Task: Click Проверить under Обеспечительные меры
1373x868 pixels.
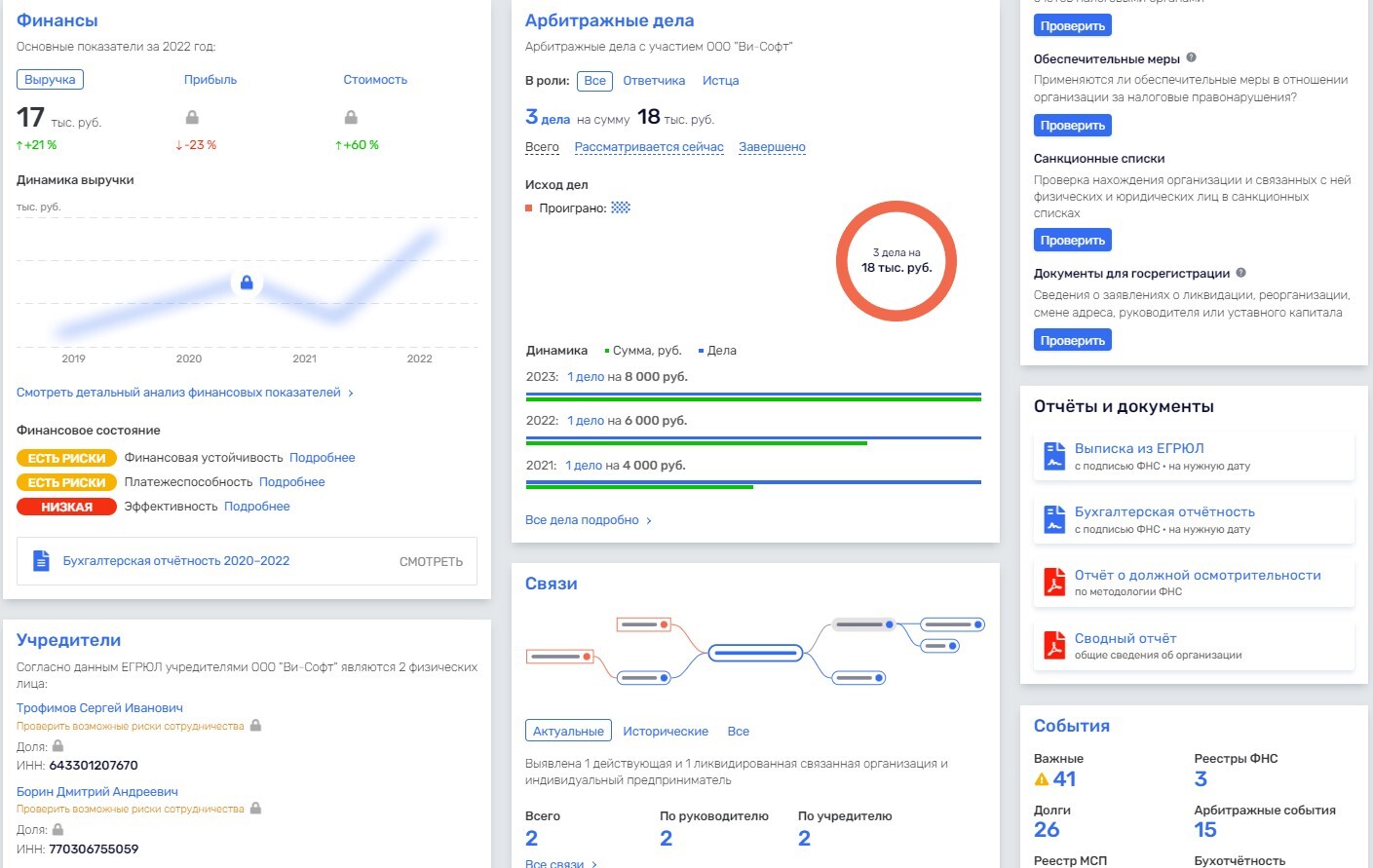Action: point(1073,126)
